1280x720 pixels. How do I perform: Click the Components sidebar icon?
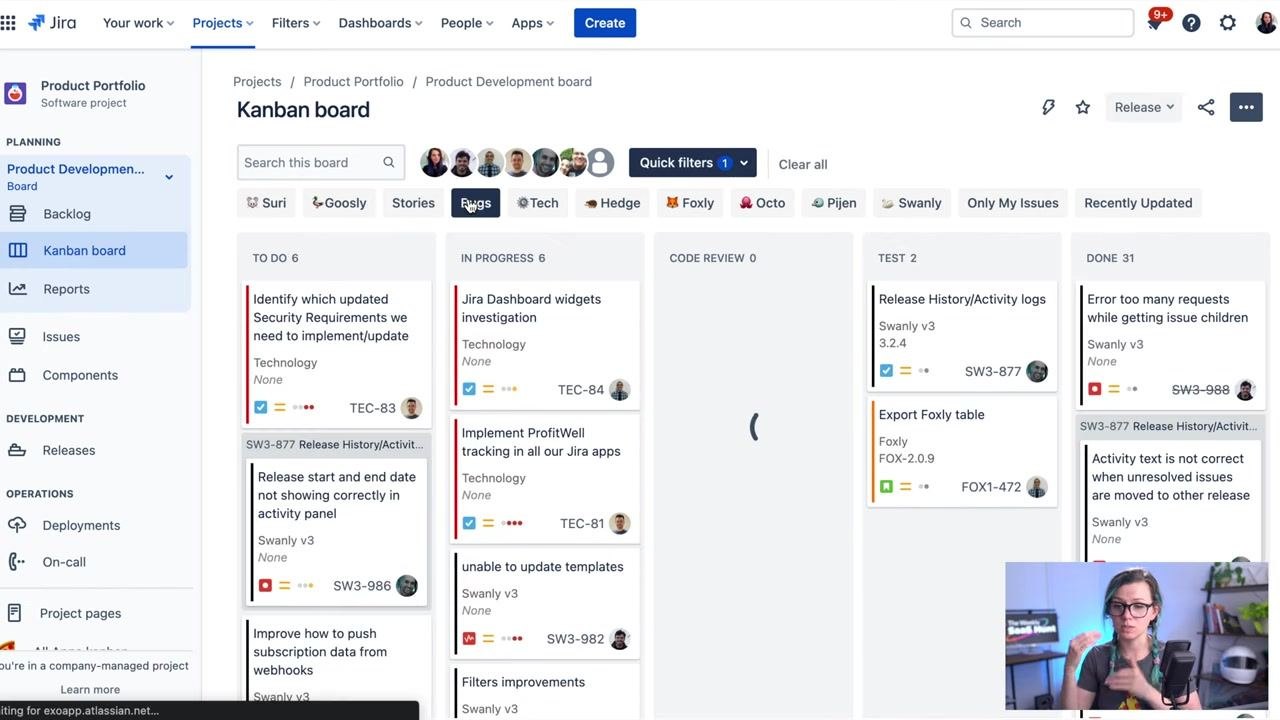(x=17, y=375)
